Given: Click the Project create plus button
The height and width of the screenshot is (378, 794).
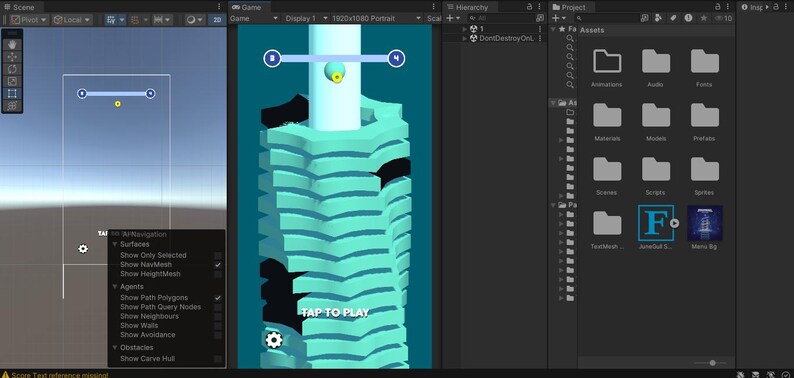Looking at the screenshot, I should coord(558,18).
